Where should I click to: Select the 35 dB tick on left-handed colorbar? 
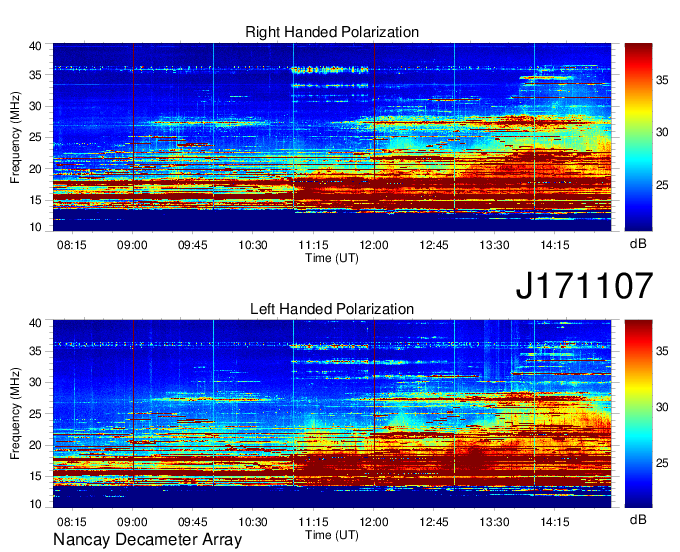click(x=662, y=351)
